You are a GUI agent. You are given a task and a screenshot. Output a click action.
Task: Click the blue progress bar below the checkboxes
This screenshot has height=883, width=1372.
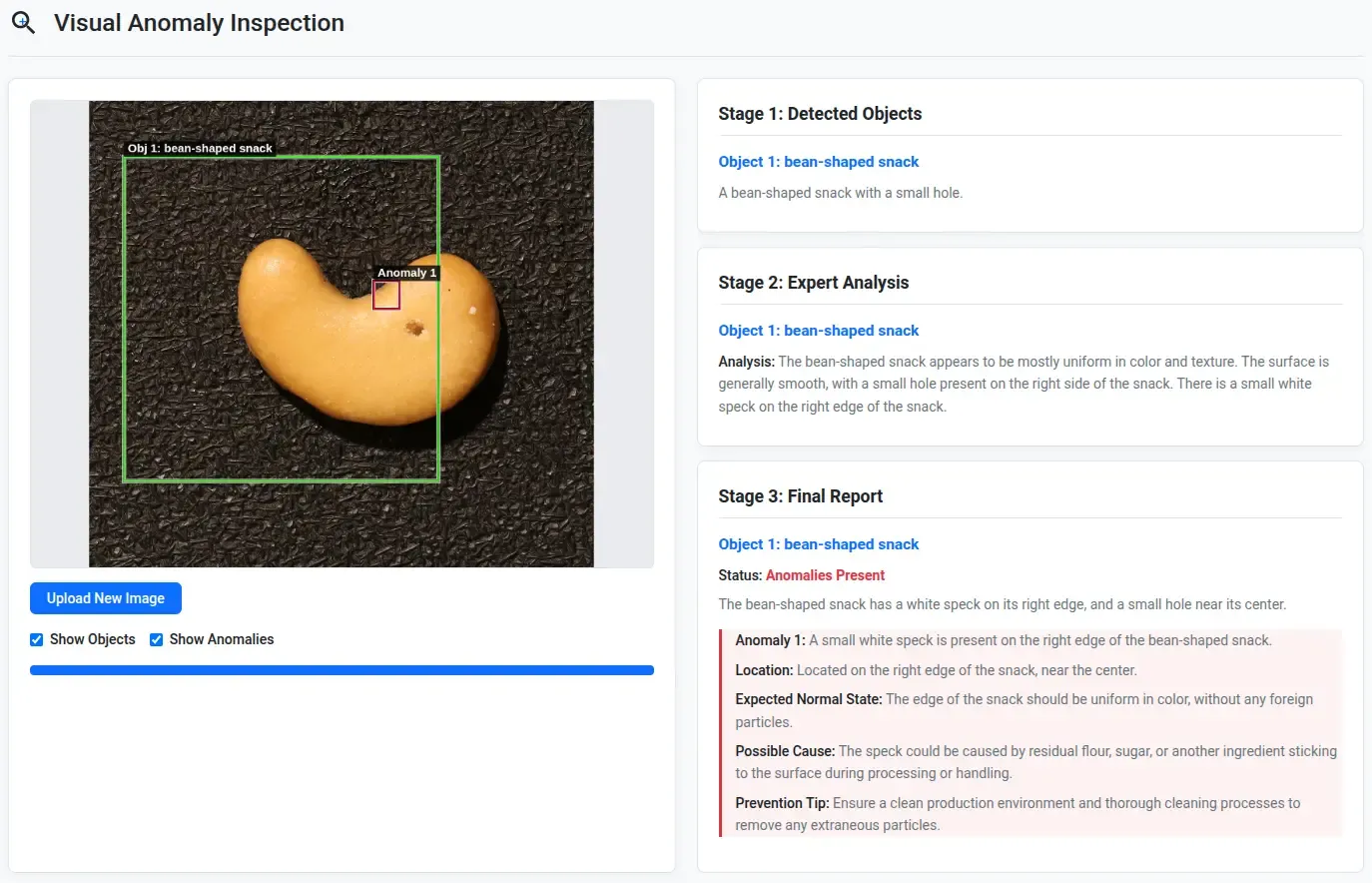click(x=342, y=670)
